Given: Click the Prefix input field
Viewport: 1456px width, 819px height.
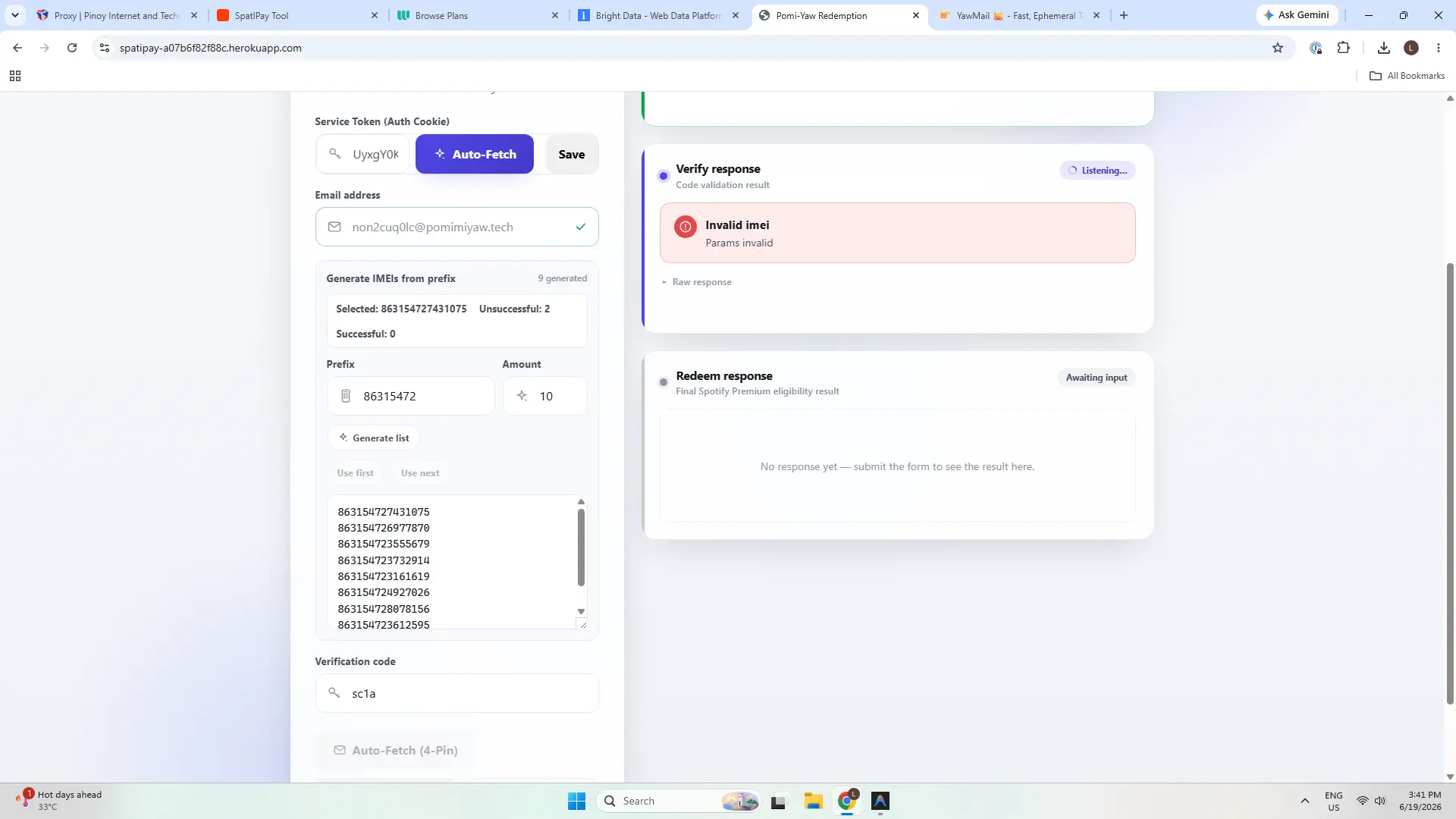Looking at the screenshot, I should [x=411, y=396].
